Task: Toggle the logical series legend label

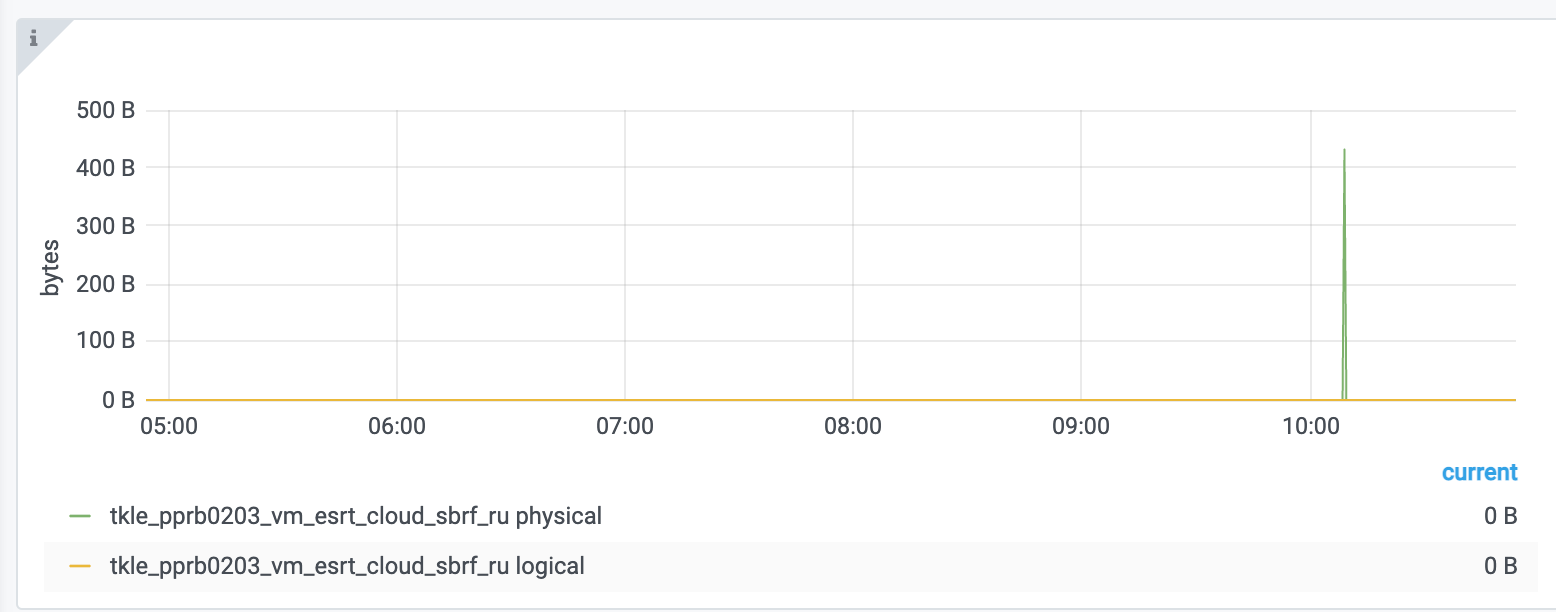Action: [x=347, y=566]
